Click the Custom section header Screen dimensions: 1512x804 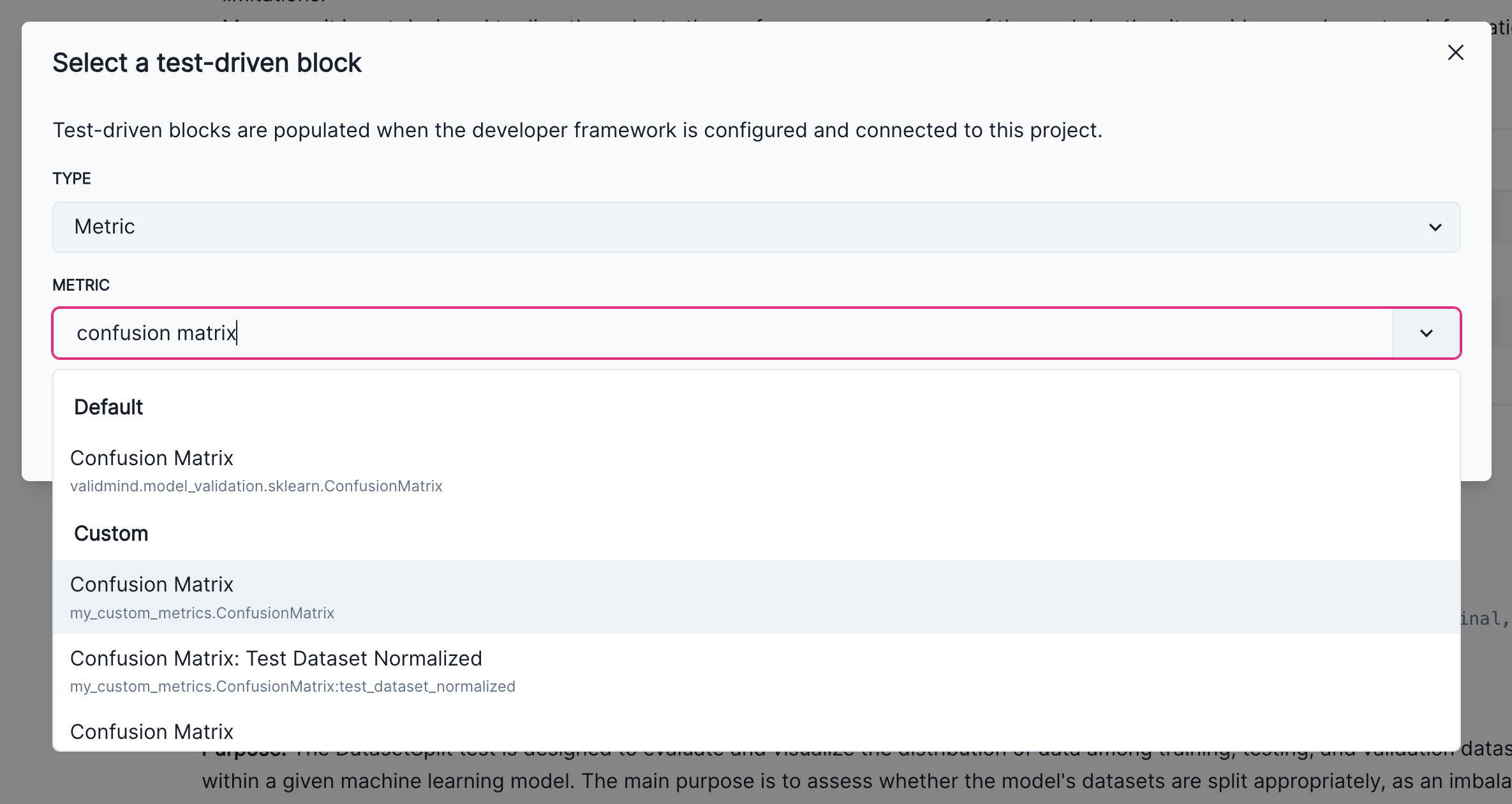coord(111,533)
